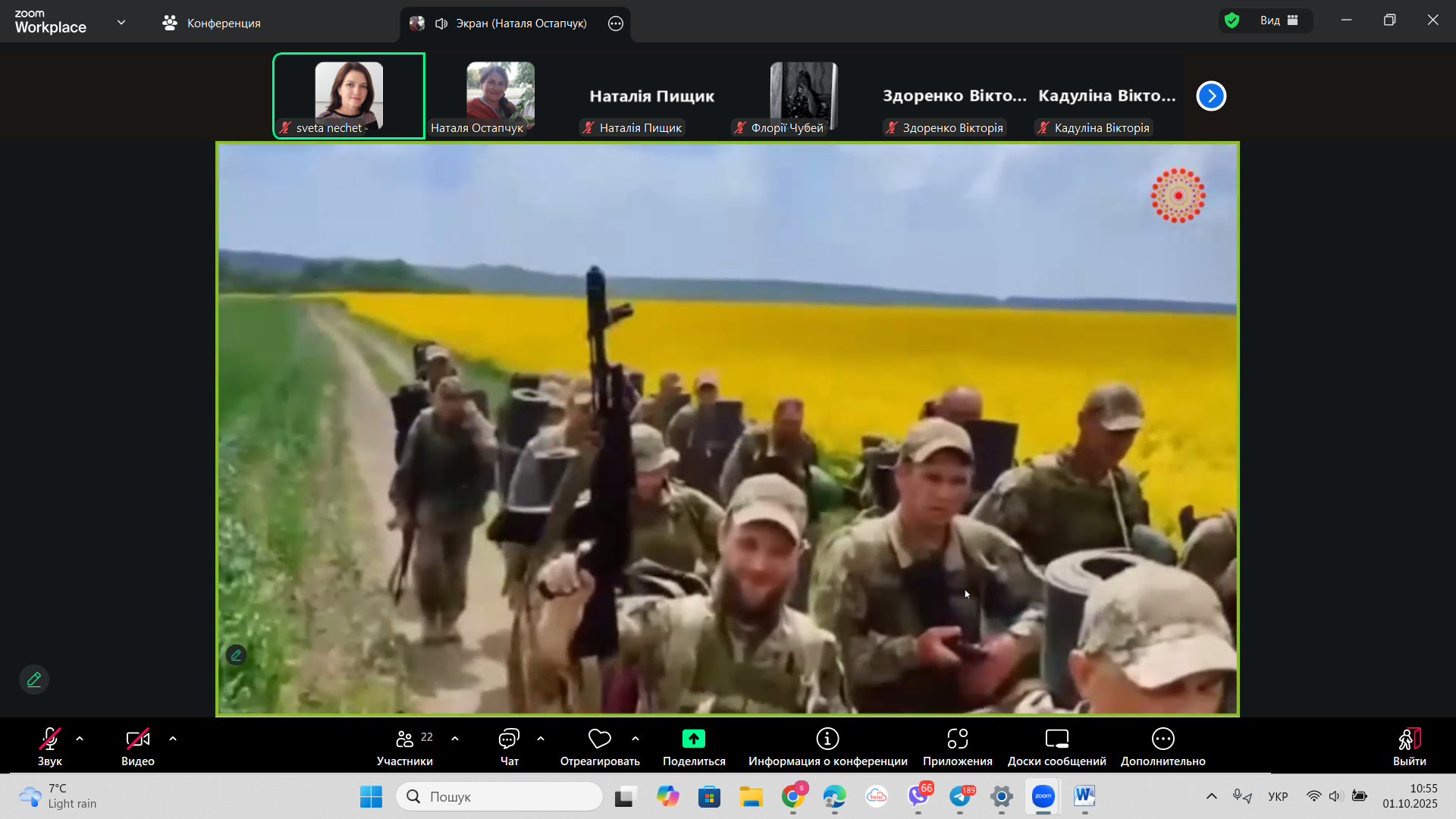Viewport: 1456px width, 819px height.
Task: Switch to the Conference tab
Action: tap(212, 24)
